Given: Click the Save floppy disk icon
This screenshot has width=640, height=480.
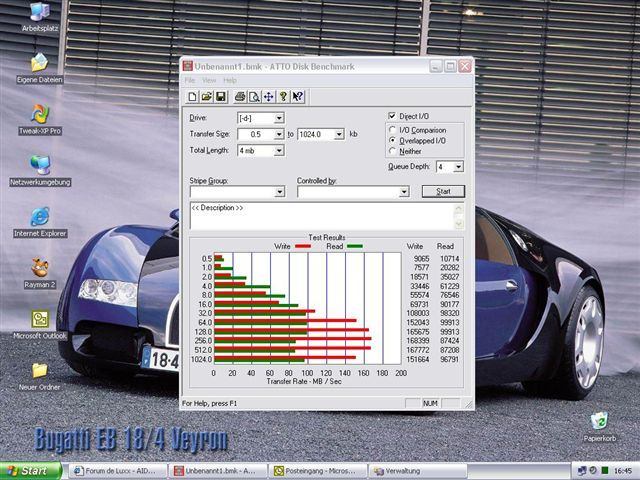Looking at the screenshot, I should [221, 97].
